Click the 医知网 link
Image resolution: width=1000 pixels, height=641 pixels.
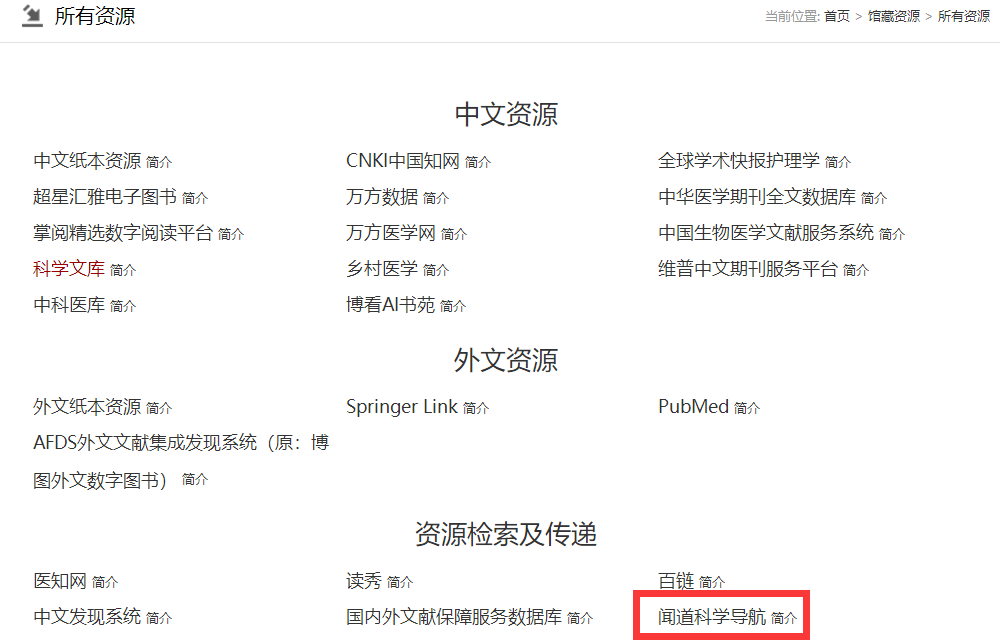click(x=60, y=581)
